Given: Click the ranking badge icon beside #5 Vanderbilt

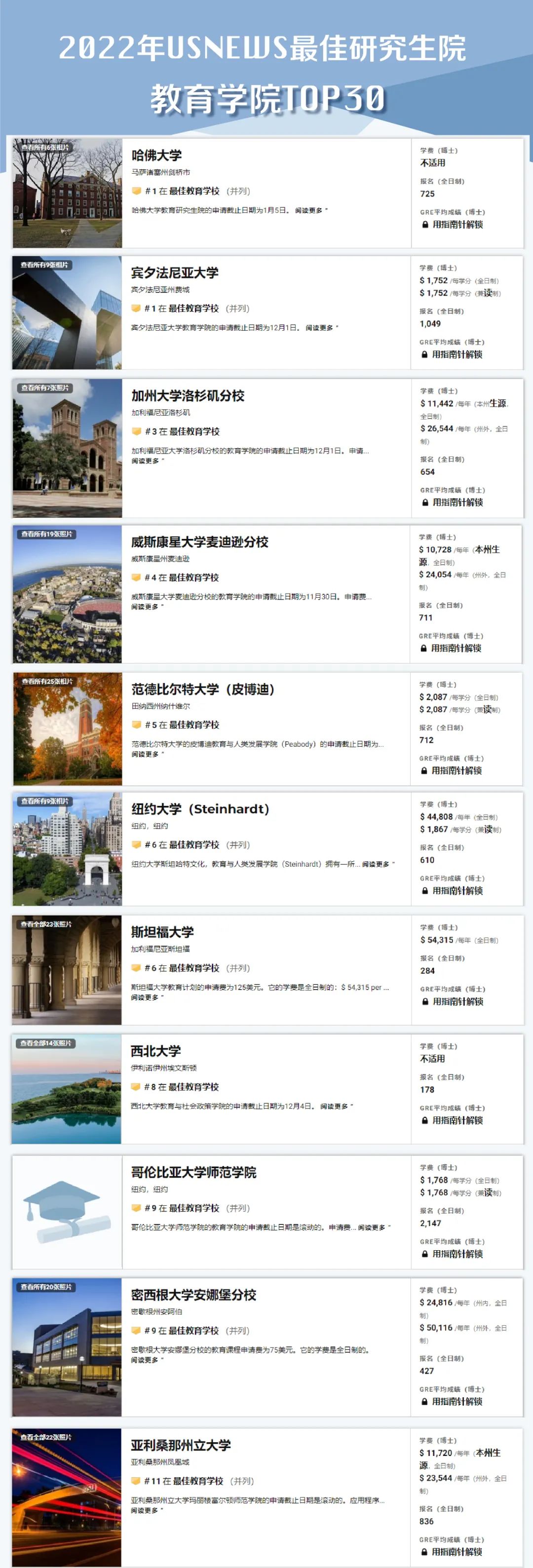Looking at the screenshot, I should pos(136,725).
